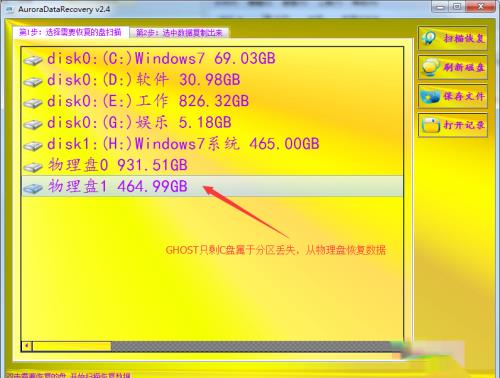The width and height of the screenshot is (500, 378).
Task: Select disk1 (H:) Windows7系统 465.00GB entry
Action: (212, 144)
